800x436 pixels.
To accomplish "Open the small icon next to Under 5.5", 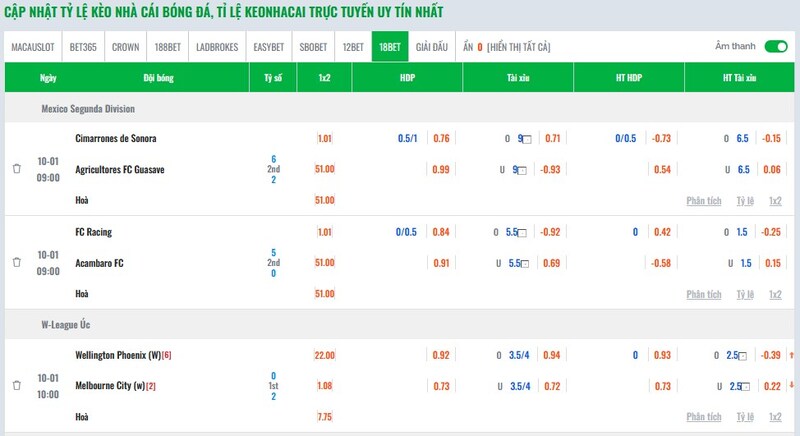I will coord(524,264).
